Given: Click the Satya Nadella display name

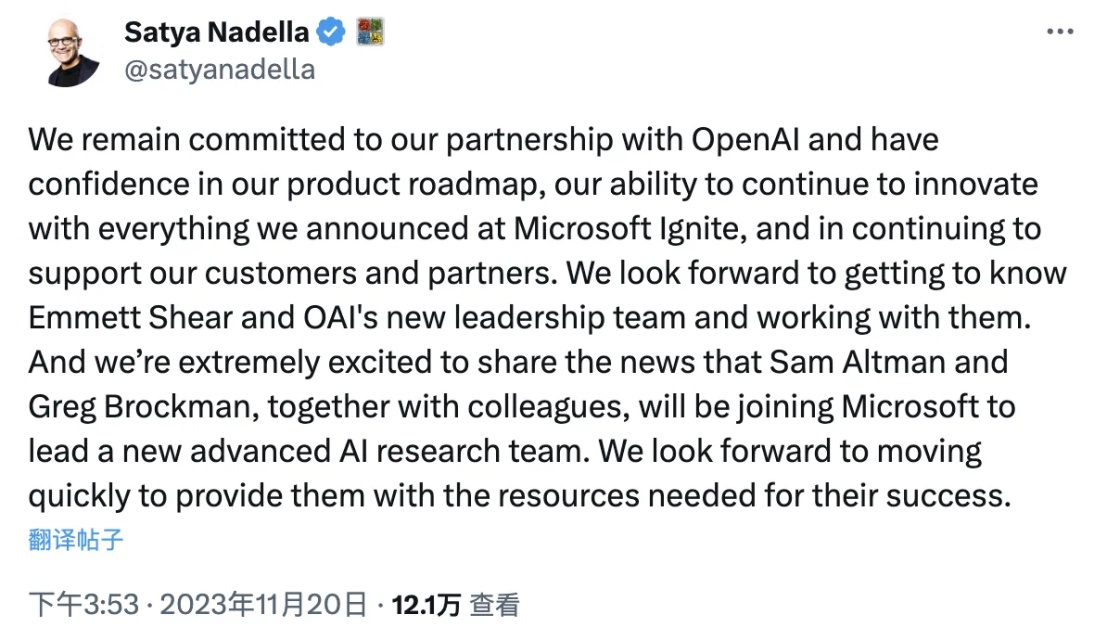Looking at the screenshot, I should click(217, 32).
